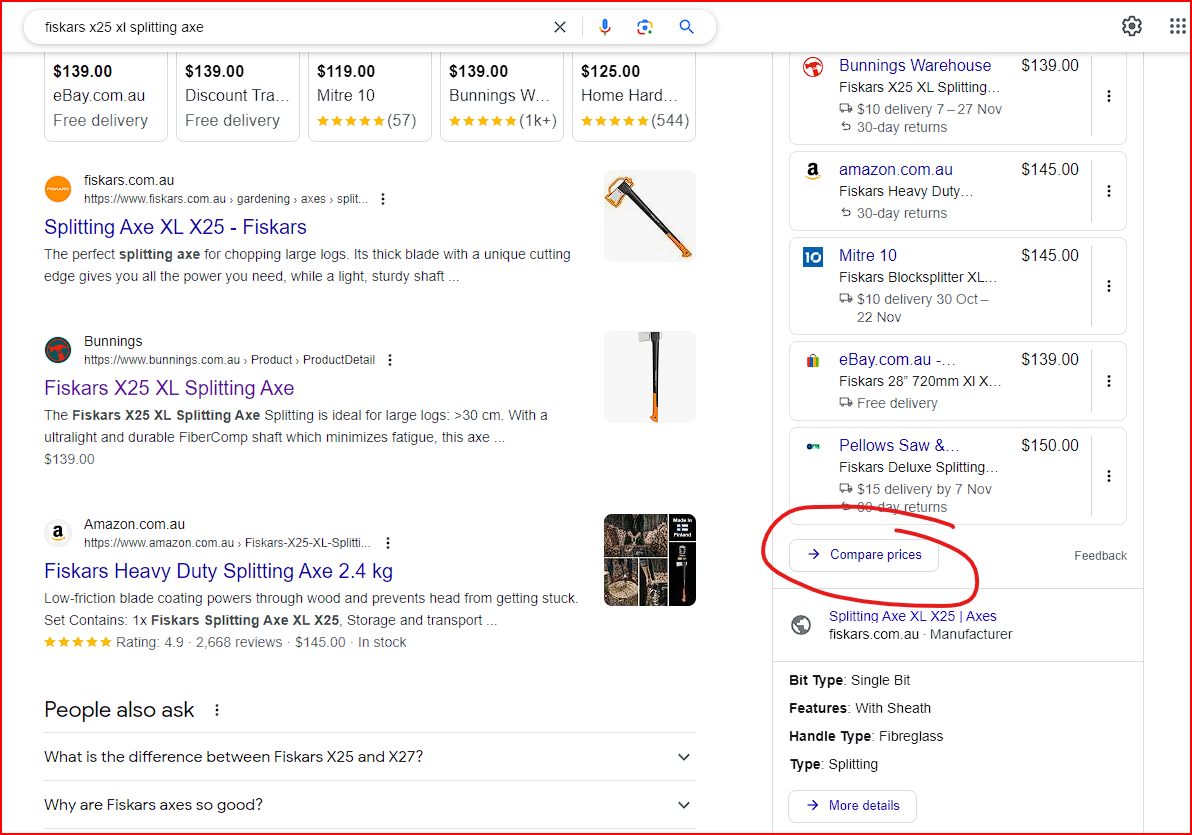Open Google Lens image search icon
Image resolution: width=1192 pixels, height=835 pixels.
point(645,27)
